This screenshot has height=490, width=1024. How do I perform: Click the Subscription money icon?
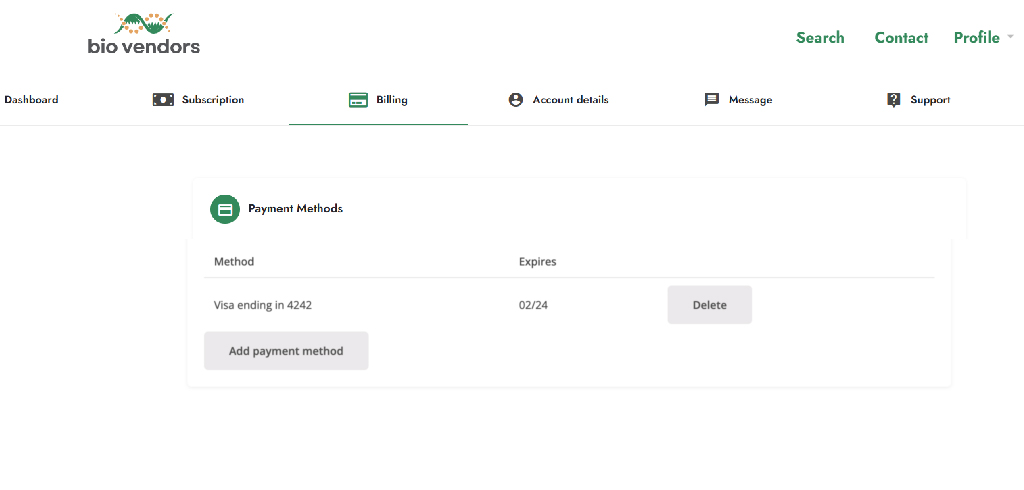pyautogui.click(x=163, y=100)
